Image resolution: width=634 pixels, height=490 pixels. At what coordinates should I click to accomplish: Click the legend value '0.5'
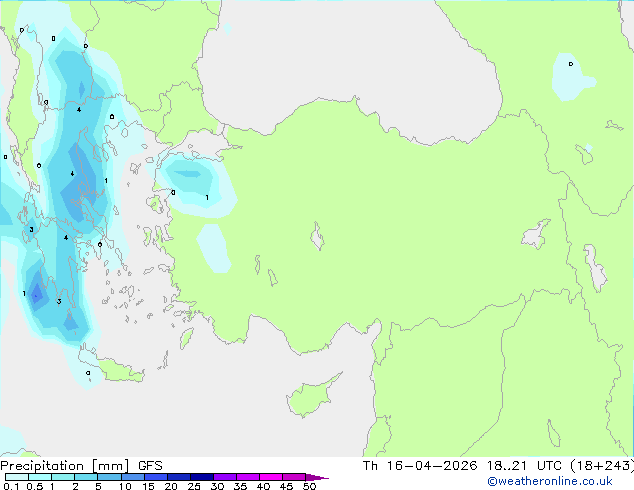point(35,486)
